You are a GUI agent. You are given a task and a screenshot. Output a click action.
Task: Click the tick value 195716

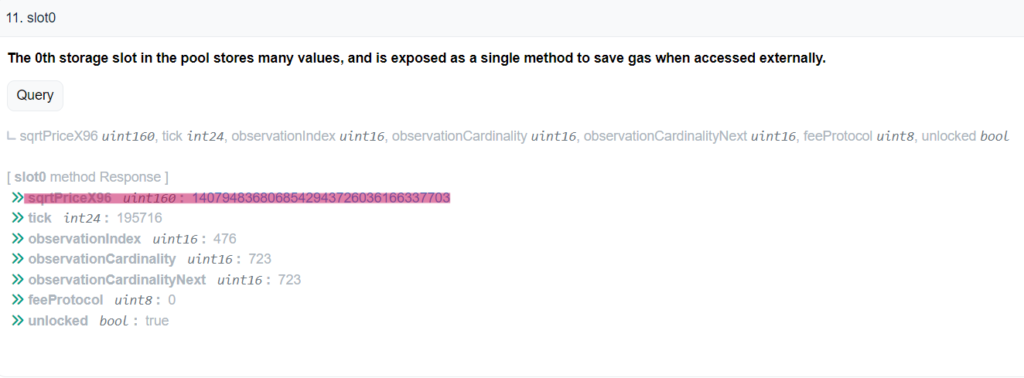pos(139,218)
